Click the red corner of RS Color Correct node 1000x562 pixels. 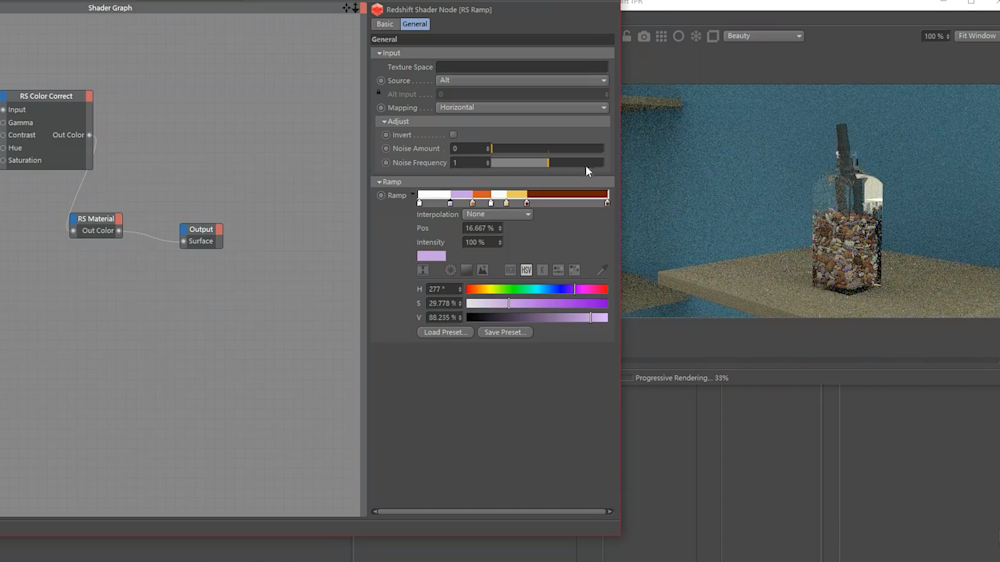[x=89, y=96]
